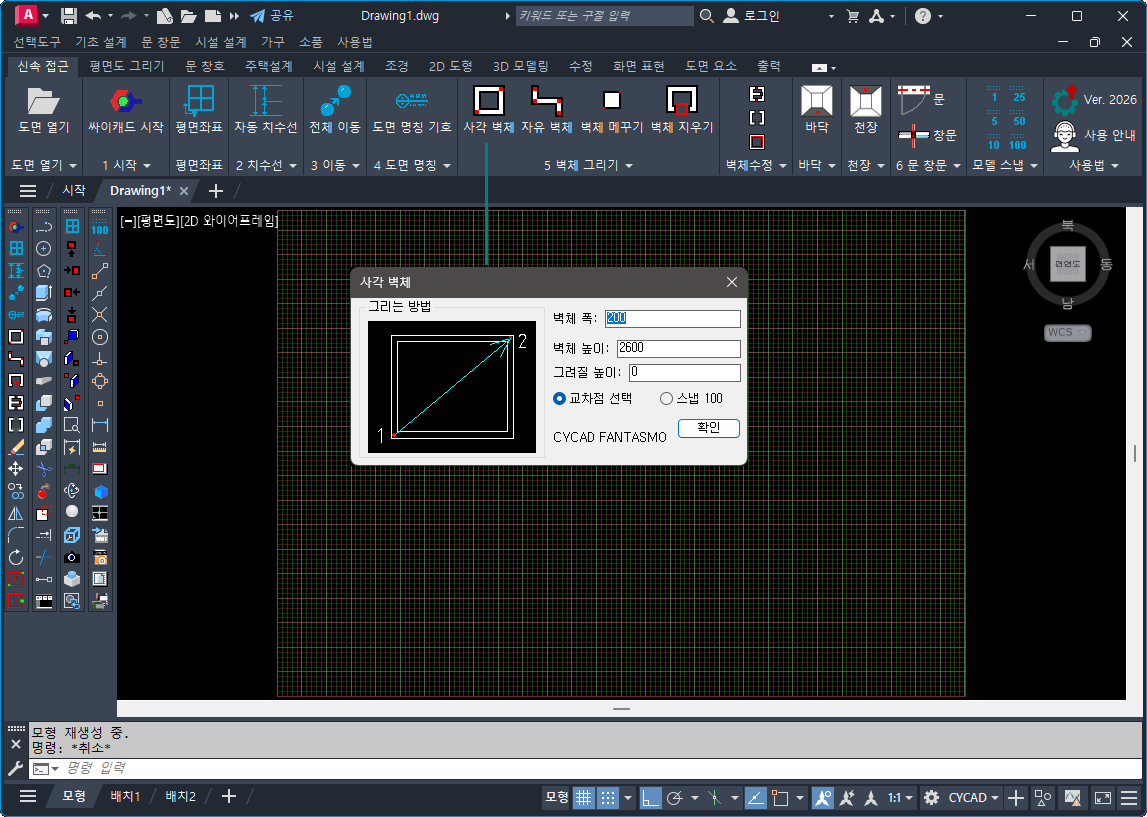Click the 자동 치수선 dimension icon
This screenshot has width=1147, height=817.
click(x=265, y=101)
